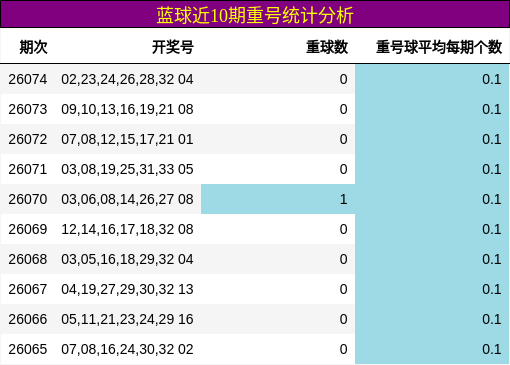This screenshot has width=510, height=365.
Task: Click average value 0.1 in row 26069
Action: (x=492, y=229)
